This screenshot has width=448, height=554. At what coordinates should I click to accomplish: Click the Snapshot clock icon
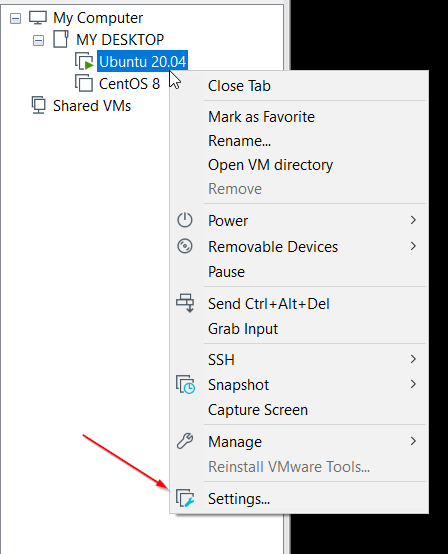click(185, 384)
